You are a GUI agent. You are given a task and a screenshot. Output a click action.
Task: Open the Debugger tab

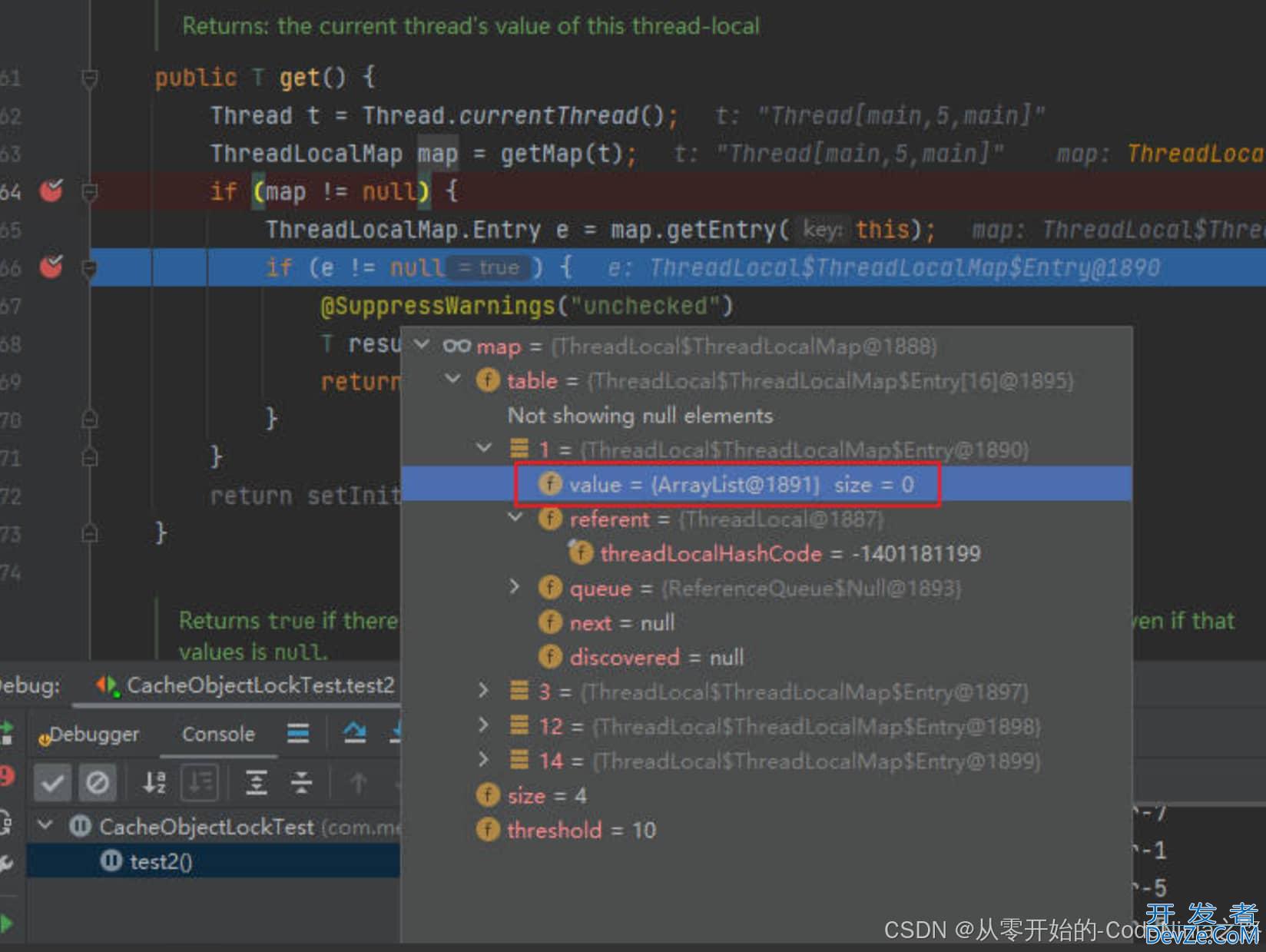pos(89,735)
